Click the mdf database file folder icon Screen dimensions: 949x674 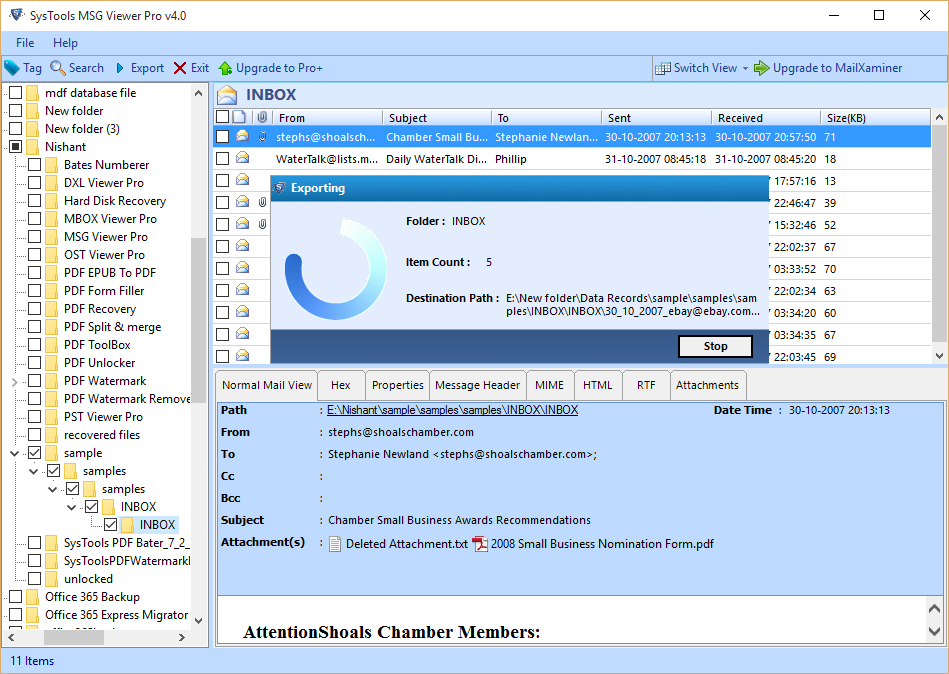coord(33,93)
